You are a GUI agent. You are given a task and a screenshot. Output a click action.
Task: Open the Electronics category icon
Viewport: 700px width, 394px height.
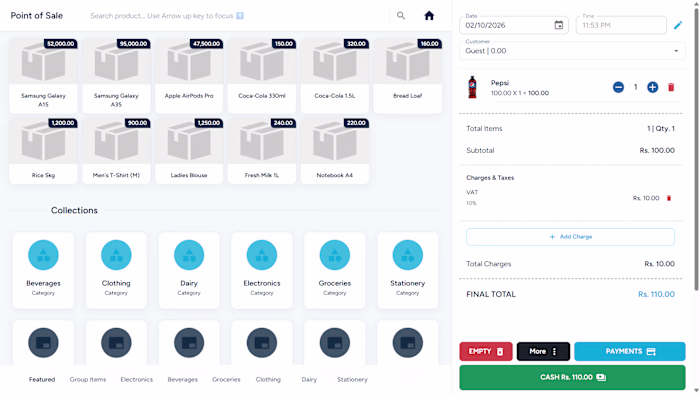262,255
